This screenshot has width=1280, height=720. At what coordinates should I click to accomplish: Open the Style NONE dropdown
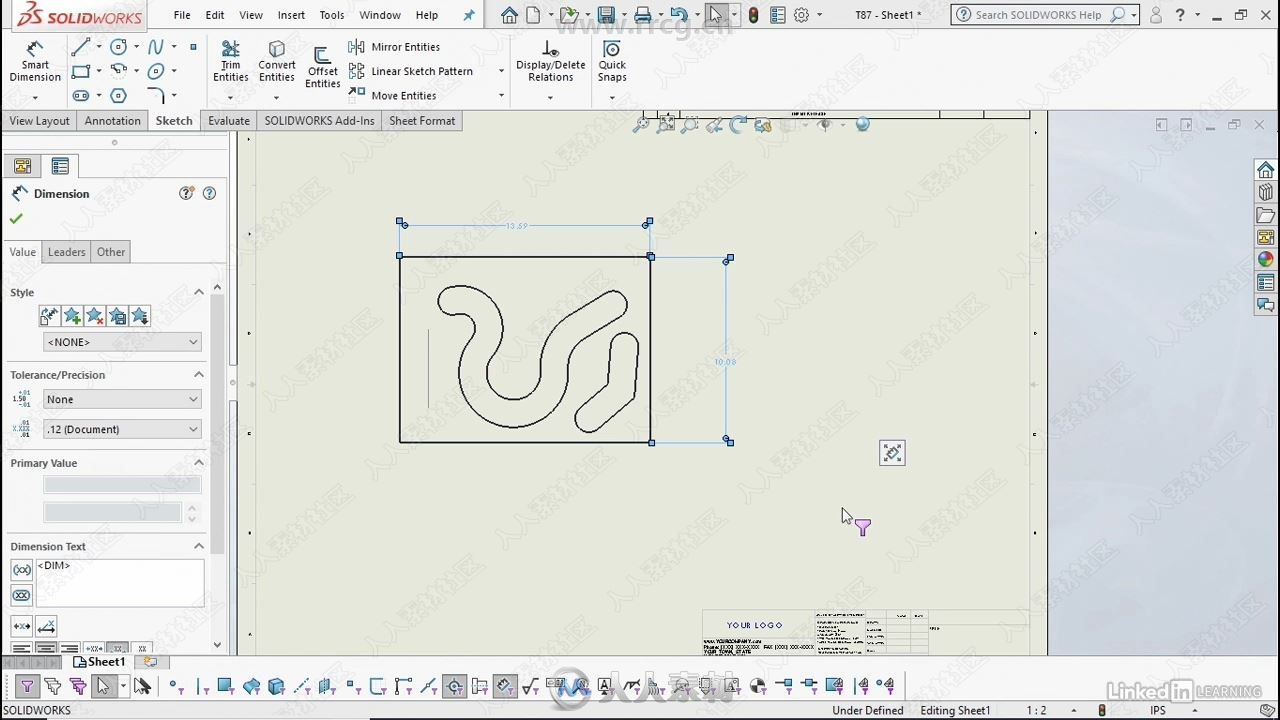(122, 342)
